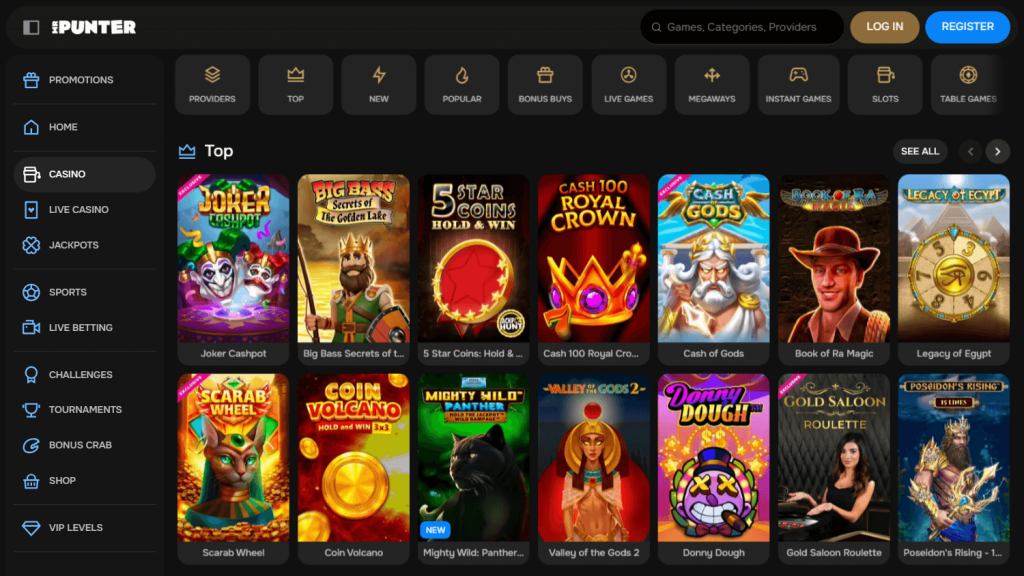Image resolution: width=1024 pixels, height=576 pixels.
Task: Open the Bonus Crab sidebar icon
Action: pyautogui.click(x=31, y=445)
